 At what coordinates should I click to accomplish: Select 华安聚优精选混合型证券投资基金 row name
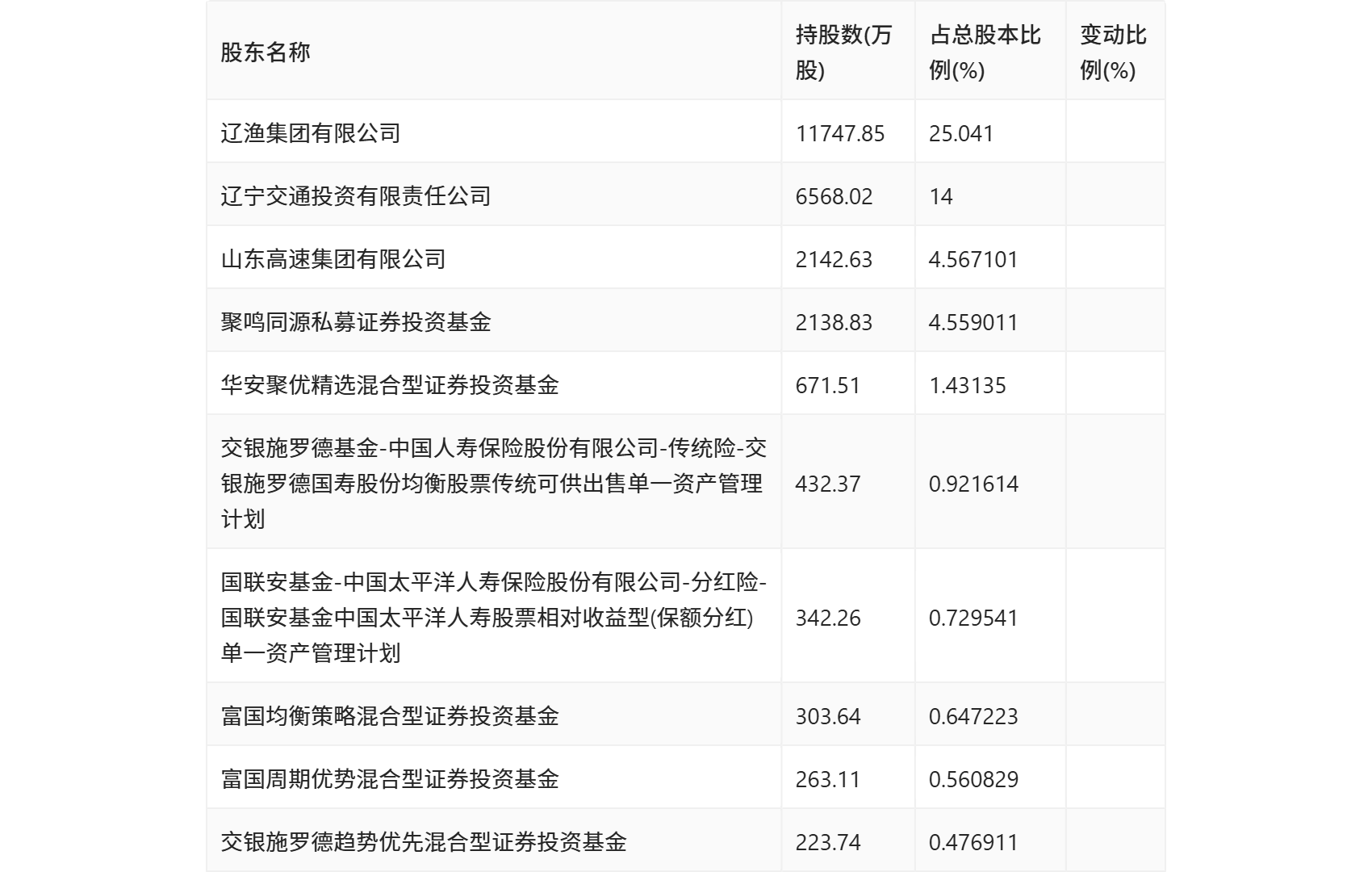tap(390, 385)
